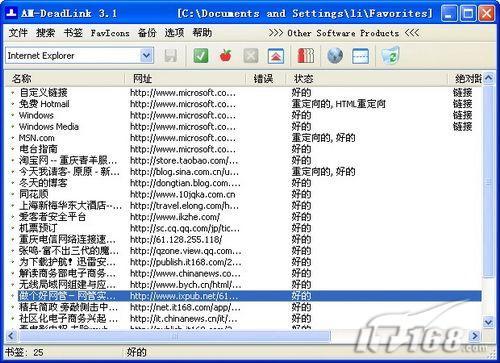This screenshot has width=500, height=363.
Task: Click the red apple toolbar icon
Action: [225, 56]
